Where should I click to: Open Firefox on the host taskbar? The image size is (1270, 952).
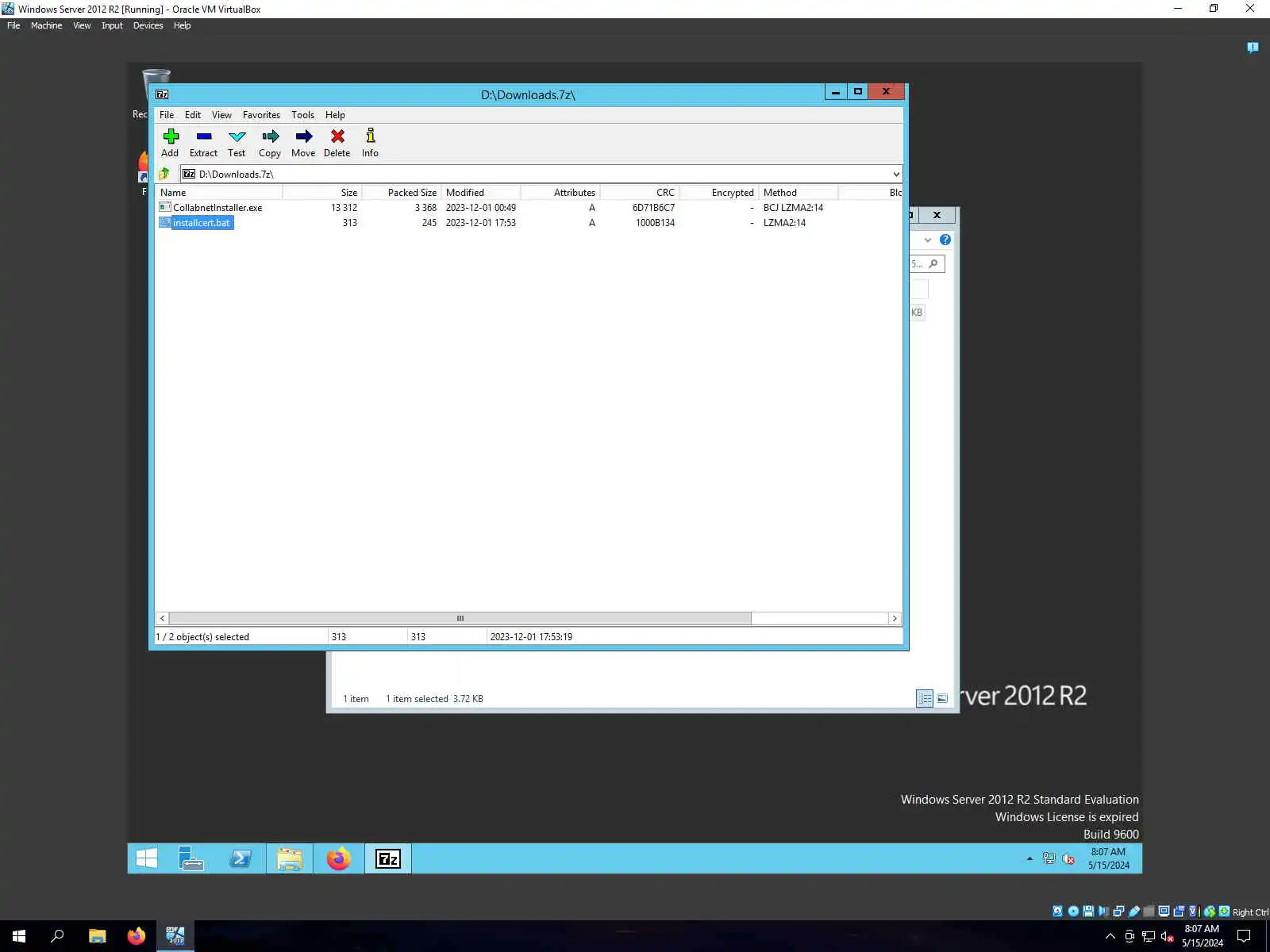137,936
